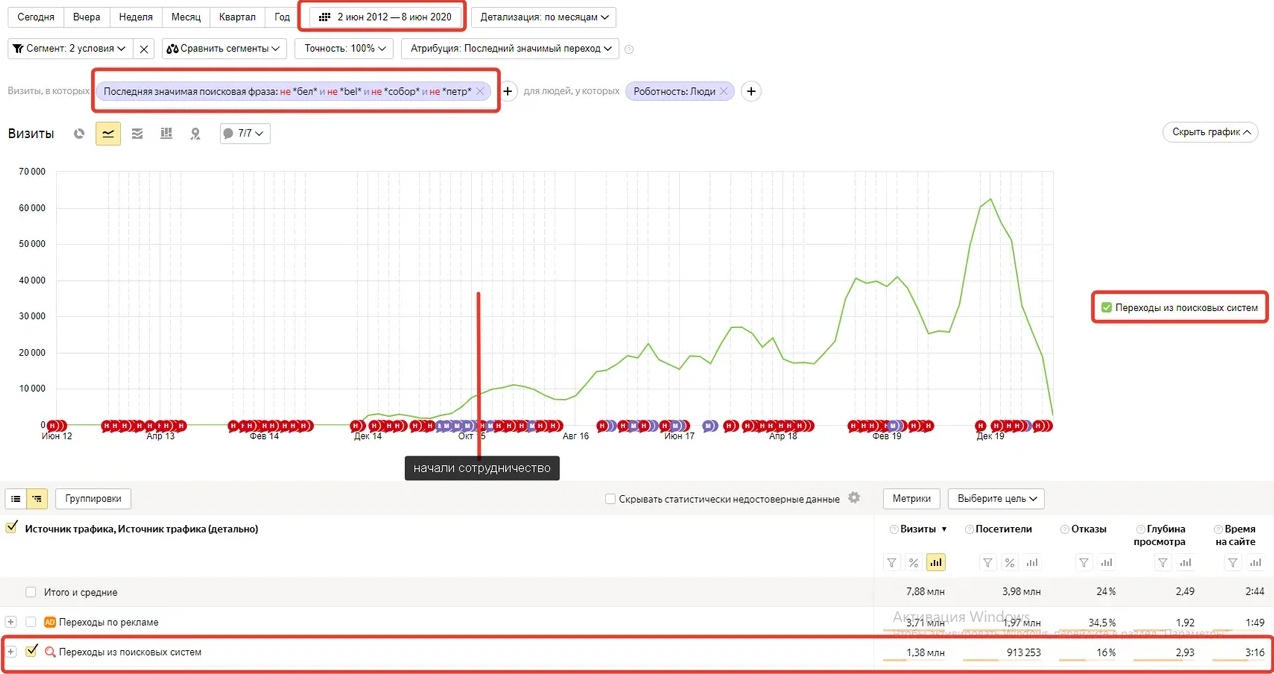Open the attribution help question icon
Screen dimensions: 1274x674
[628, 49]
